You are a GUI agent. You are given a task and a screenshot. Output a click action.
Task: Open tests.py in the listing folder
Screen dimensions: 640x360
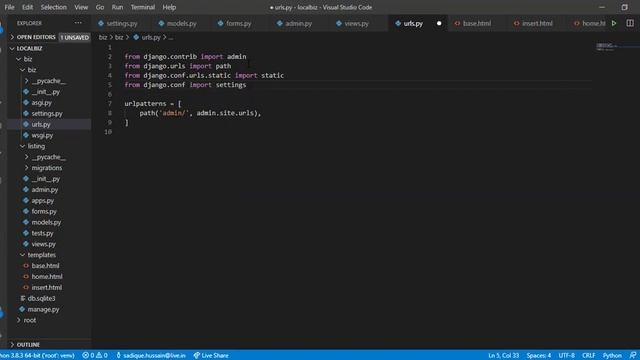(x=42, y=233)
